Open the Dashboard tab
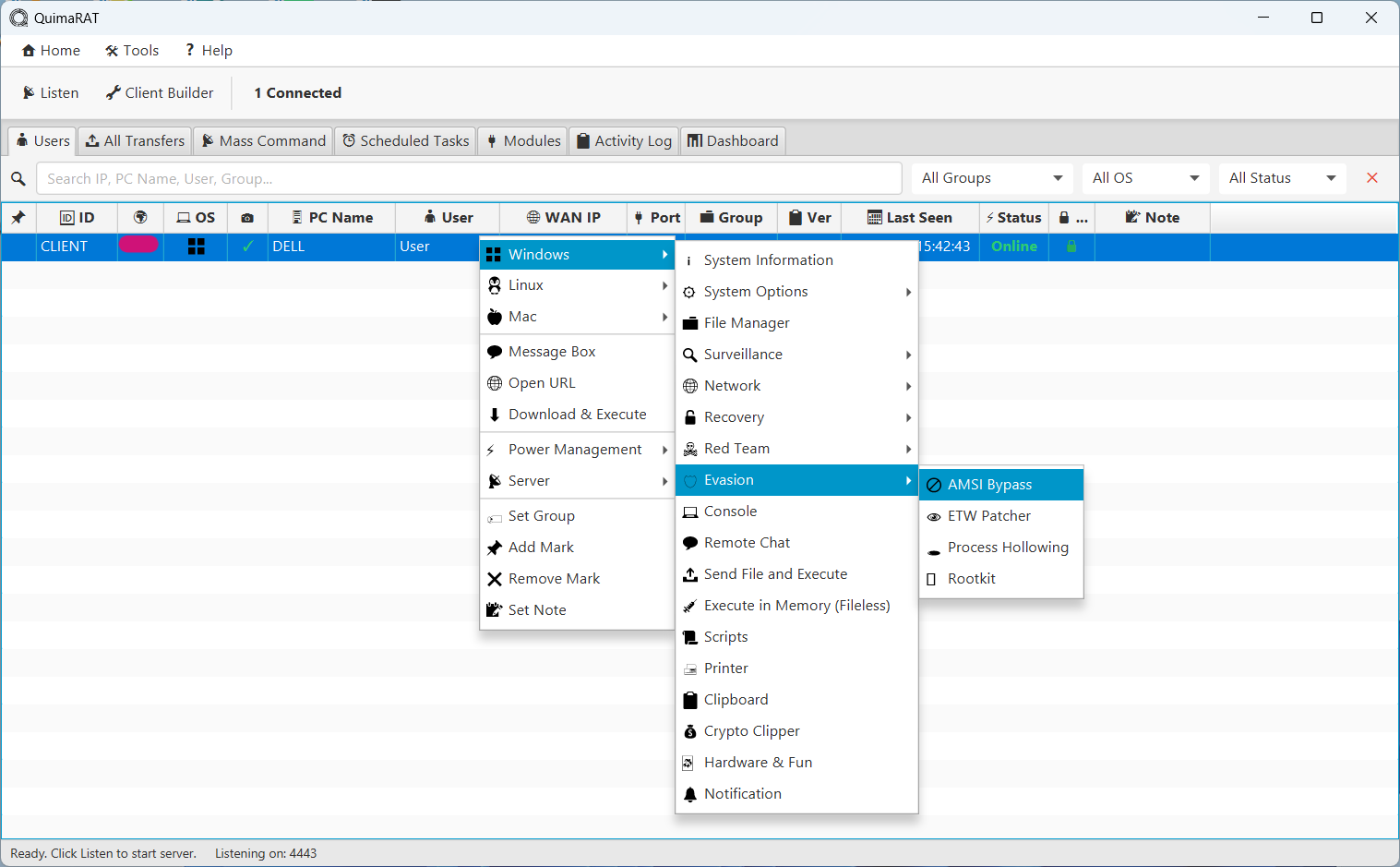The width and height of the screenshot is (1400, 867). (x=733, y=141)
